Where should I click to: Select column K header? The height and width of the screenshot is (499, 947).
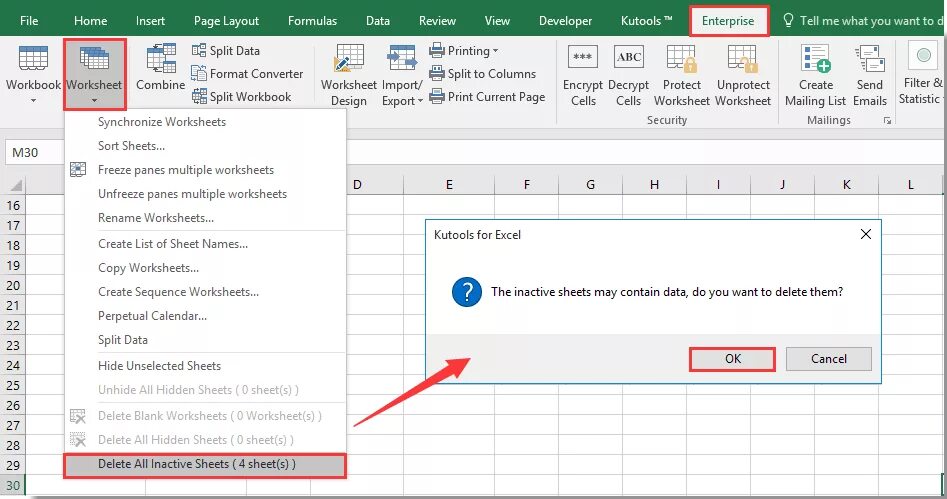pyautogui.click(x=846, y=185)
